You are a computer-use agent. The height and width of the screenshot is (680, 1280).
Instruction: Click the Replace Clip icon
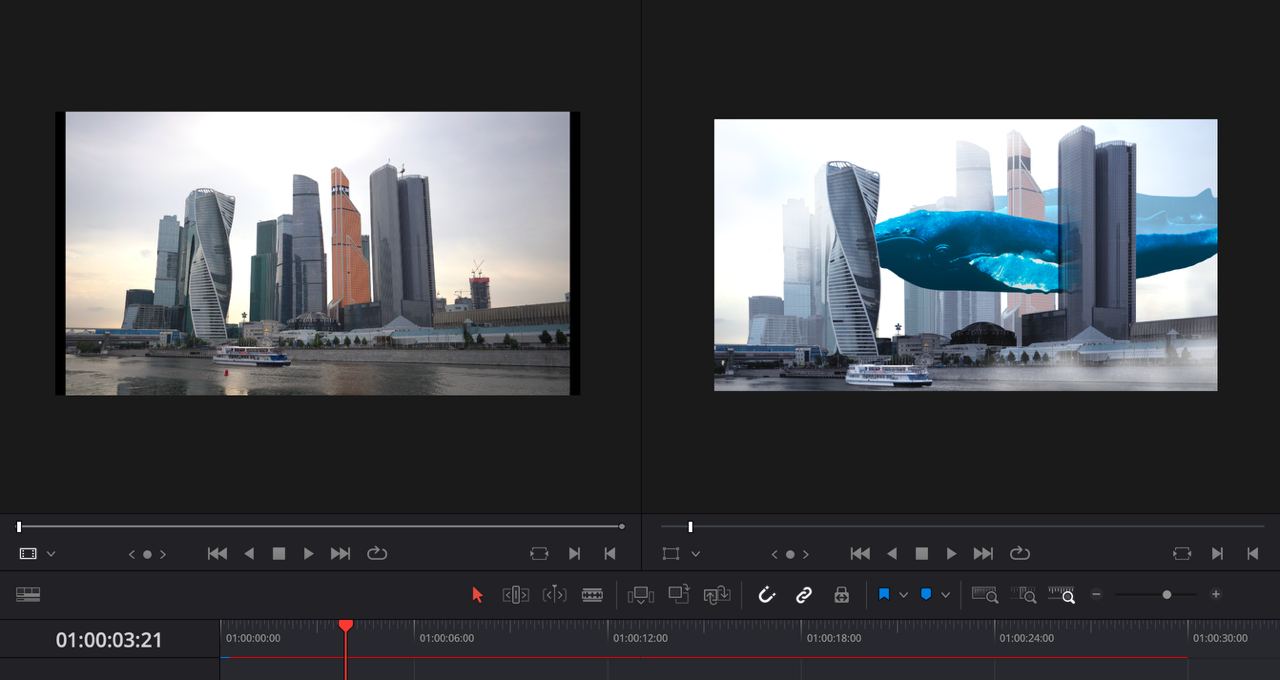717,595
